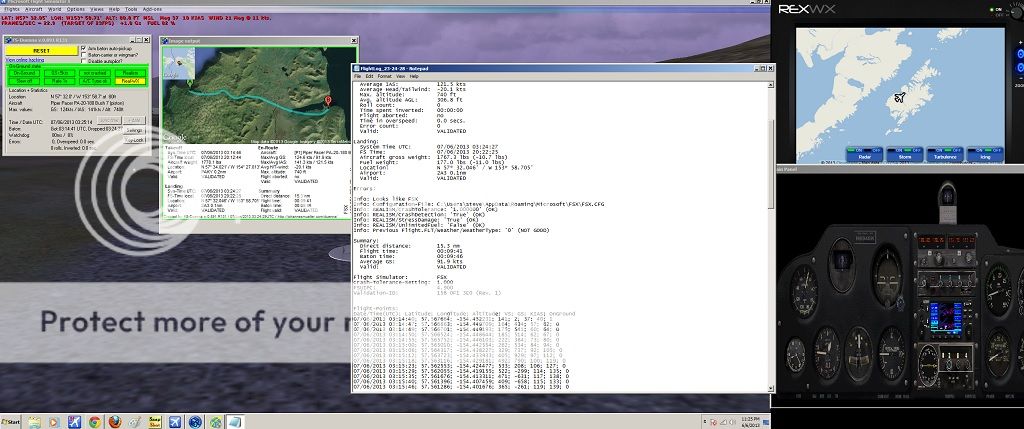Open the Help menu in Notepad
This screenshot has height=429, width=1024.
click(414, 76)
